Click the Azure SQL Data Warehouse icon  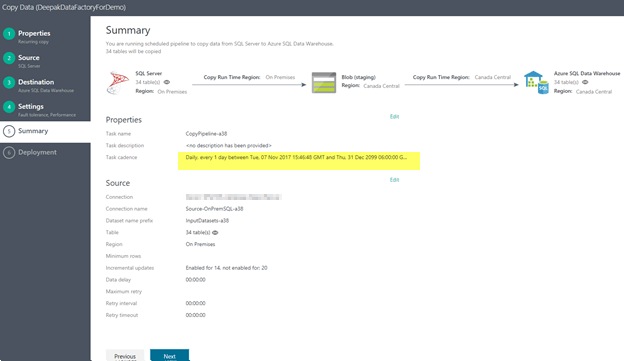coord(536,82)
